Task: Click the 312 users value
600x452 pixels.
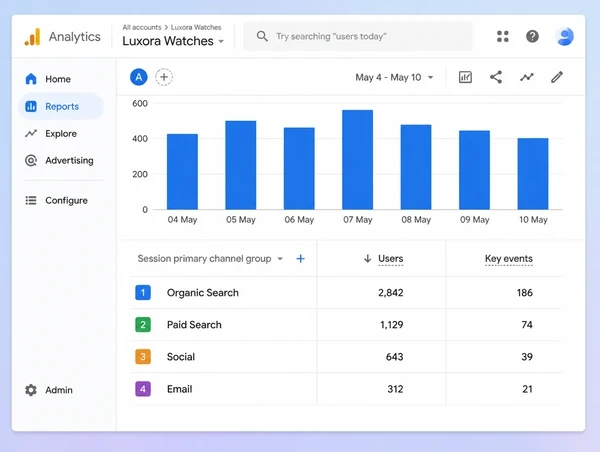Action: pos(395,389)
